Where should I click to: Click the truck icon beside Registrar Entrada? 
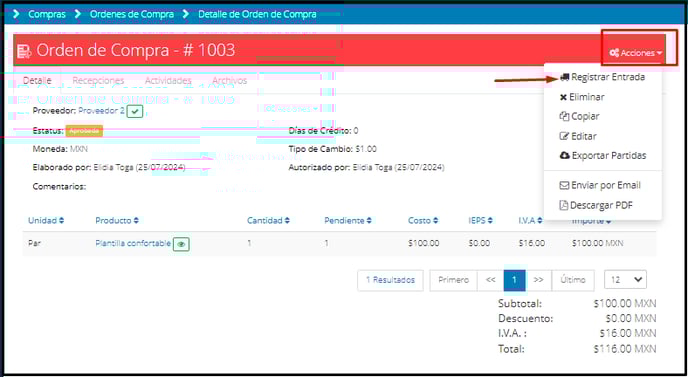tap(565, 77)
